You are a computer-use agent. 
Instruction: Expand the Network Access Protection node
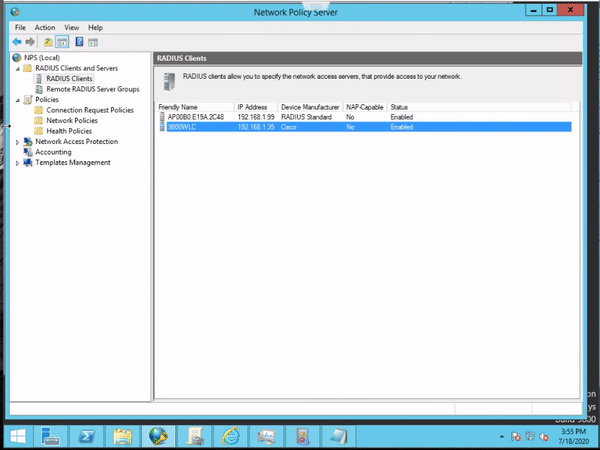(16, 142)
